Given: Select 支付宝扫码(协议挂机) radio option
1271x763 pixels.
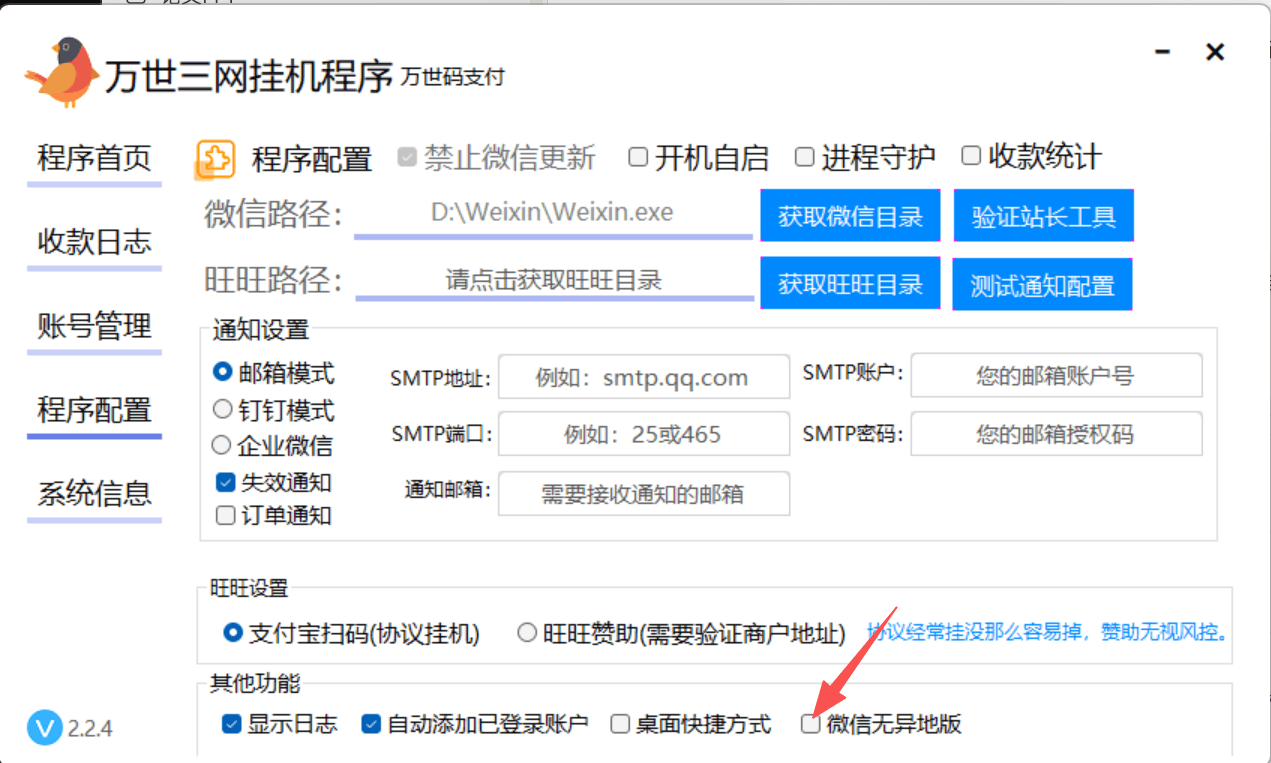Looking at the screenshot, I should (233, 633).
